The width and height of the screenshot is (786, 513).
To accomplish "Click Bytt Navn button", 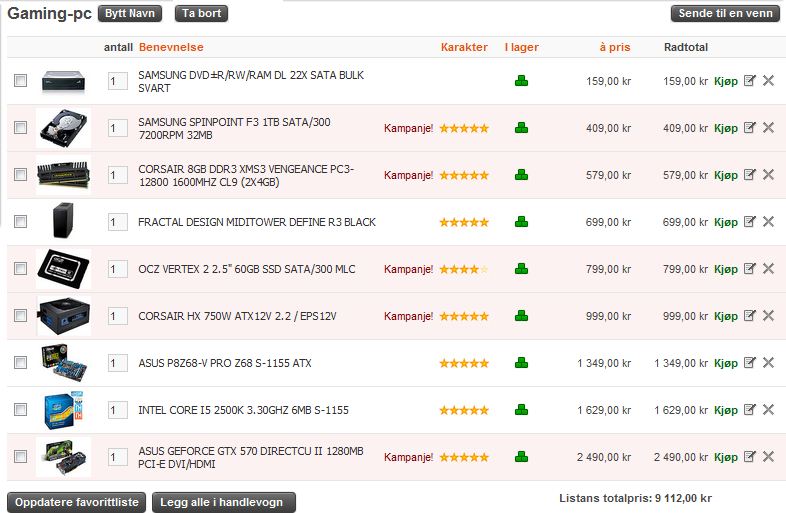I will click(130, 14).
